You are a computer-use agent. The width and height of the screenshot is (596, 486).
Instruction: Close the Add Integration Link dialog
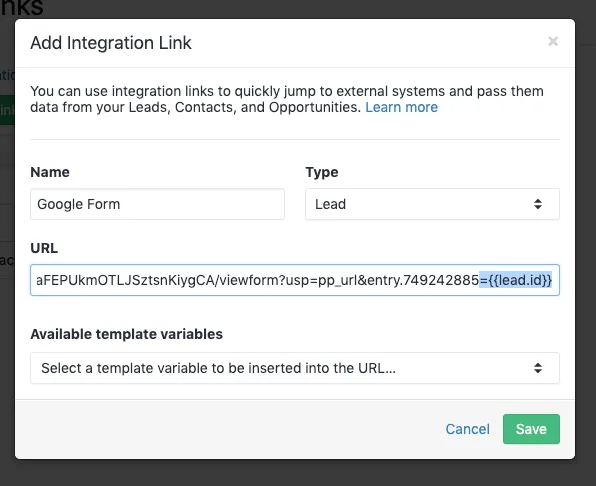(553, 41)
